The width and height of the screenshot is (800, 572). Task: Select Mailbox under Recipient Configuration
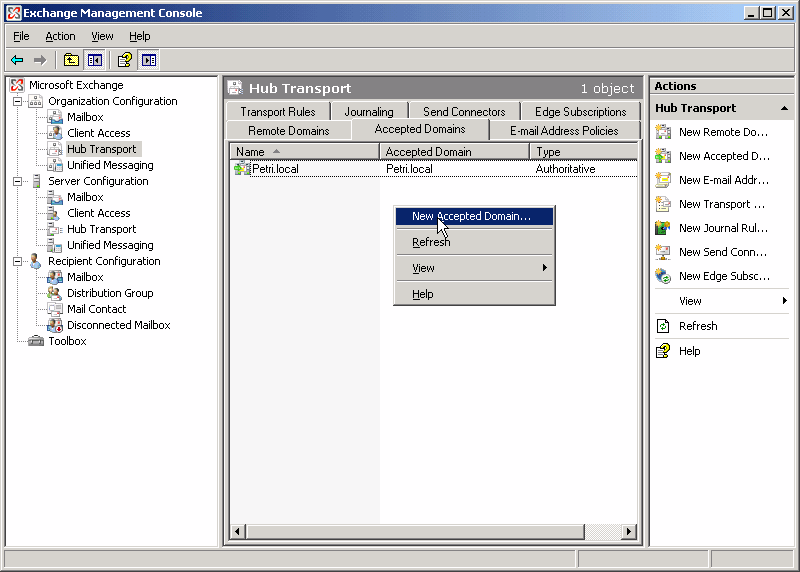click(x=85, y=277)
